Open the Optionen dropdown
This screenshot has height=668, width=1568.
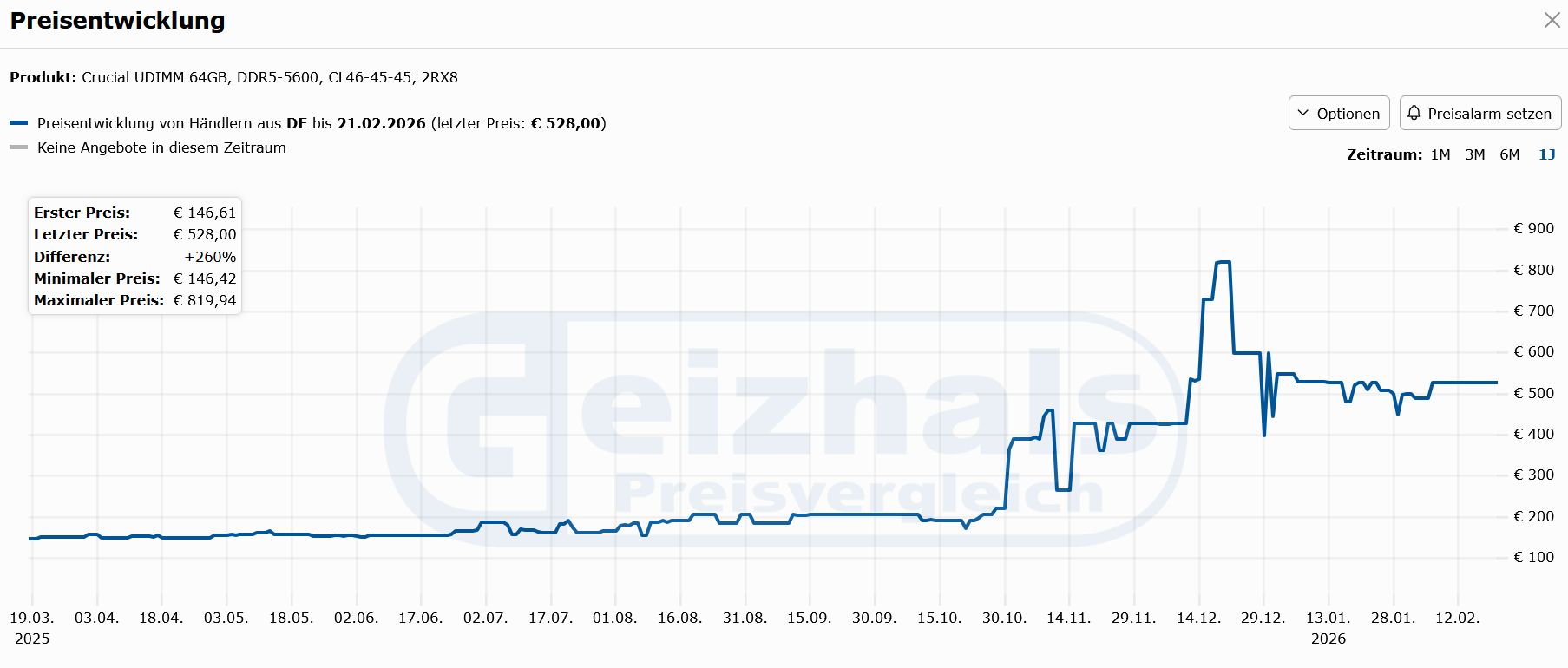[1338, 114]
